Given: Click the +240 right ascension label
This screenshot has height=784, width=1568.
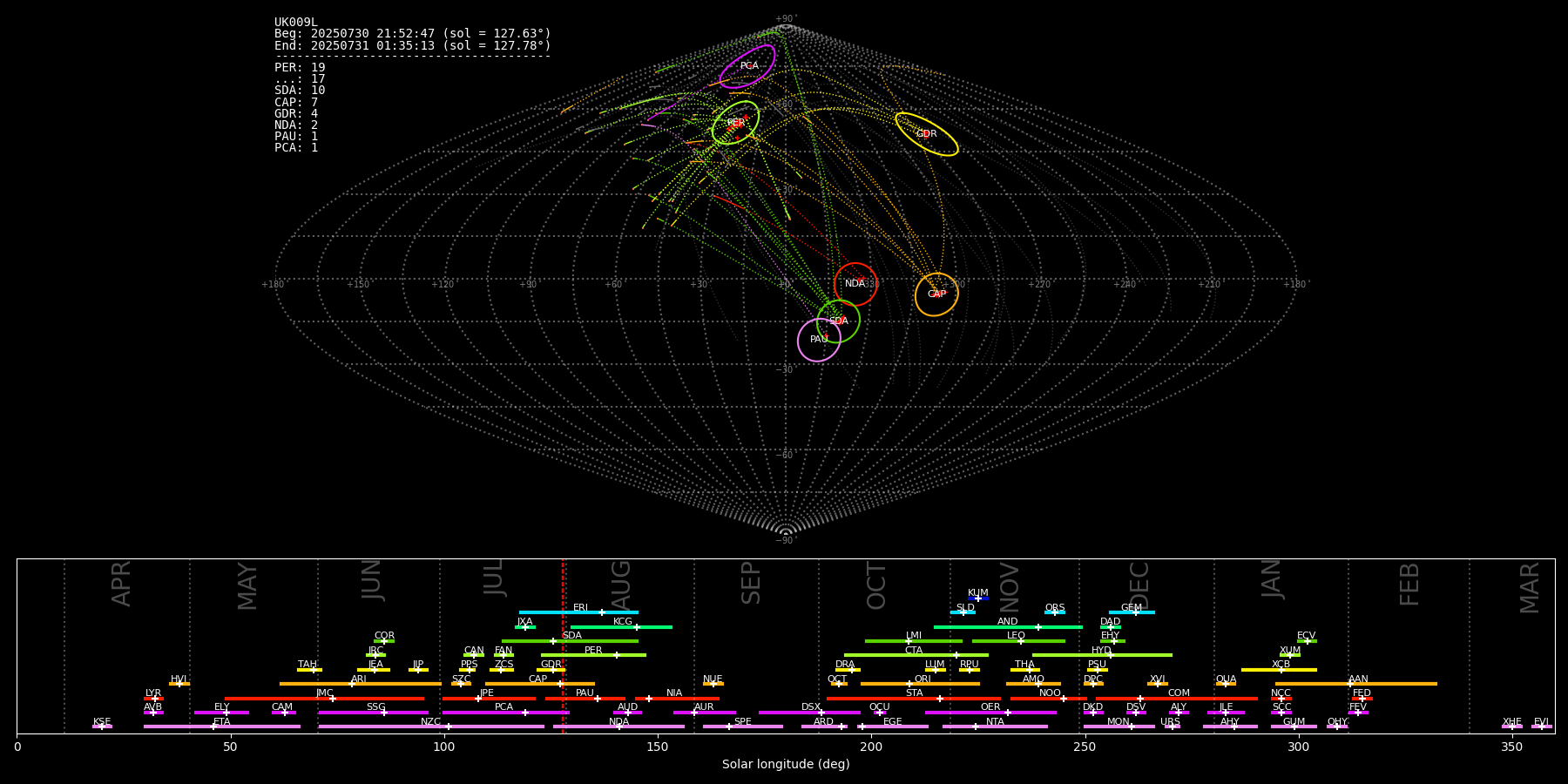Looking at the screenshot, I should (x=1124, y=284).
